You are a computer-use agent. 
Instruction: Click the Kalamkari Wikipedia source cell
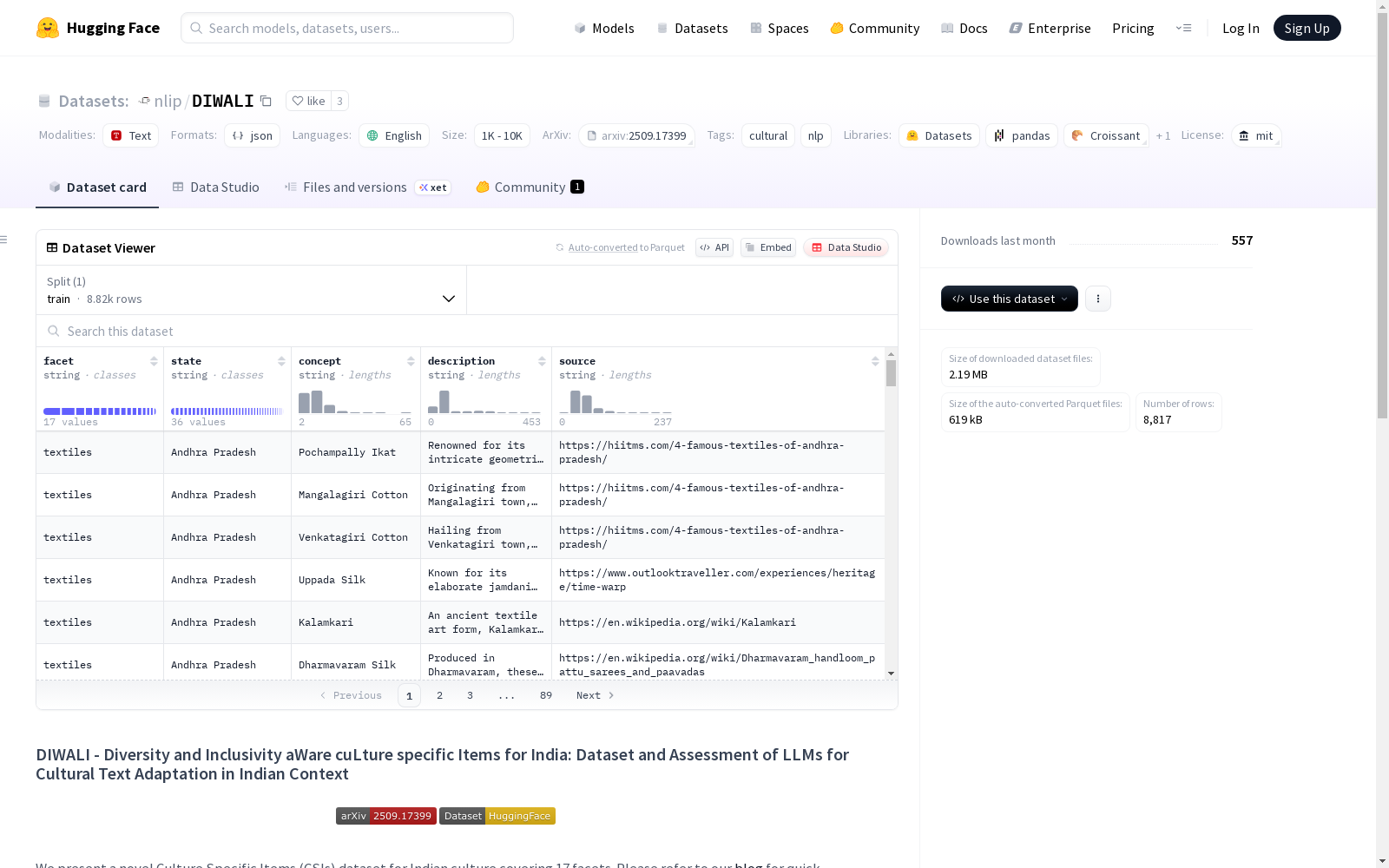[x=718, y=622]
